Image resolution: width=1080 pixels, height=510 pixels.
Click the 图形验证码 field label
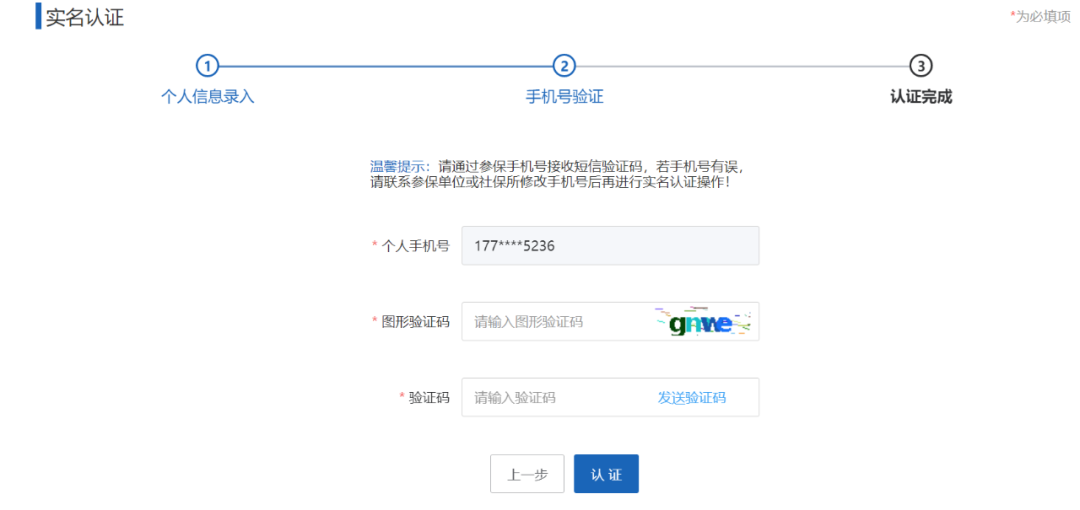[x=415, y=321]
